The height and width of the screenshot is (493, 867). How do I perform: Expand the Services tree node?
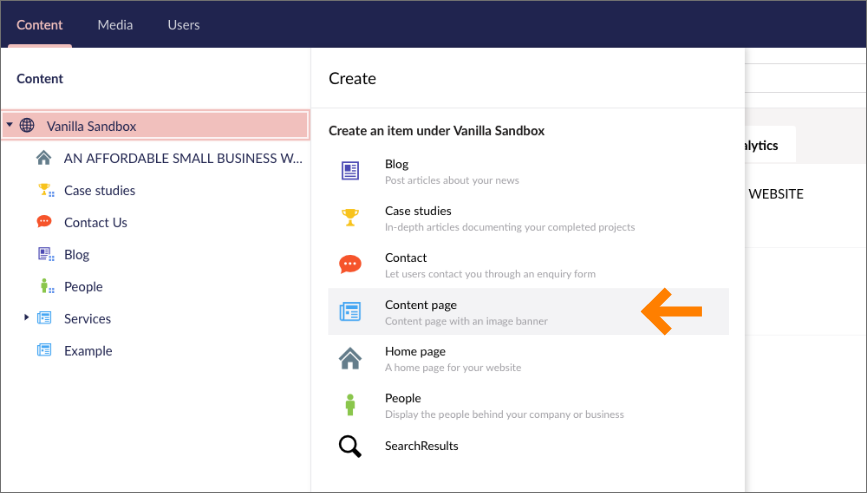(x=27, y=318)
